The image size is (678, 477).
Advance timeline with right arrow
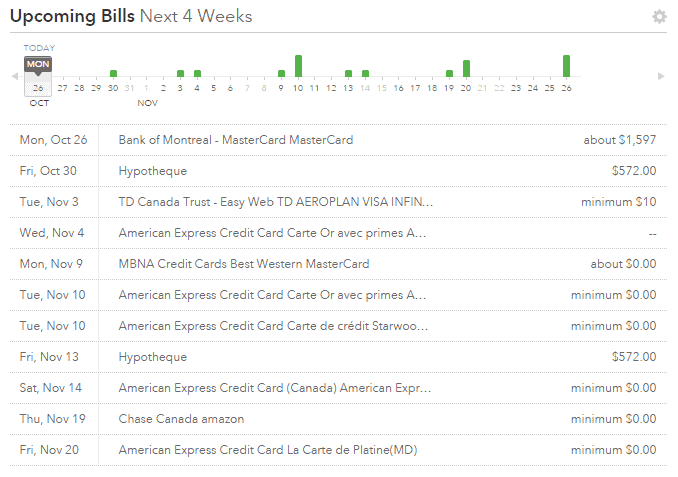tap(661, 77)
